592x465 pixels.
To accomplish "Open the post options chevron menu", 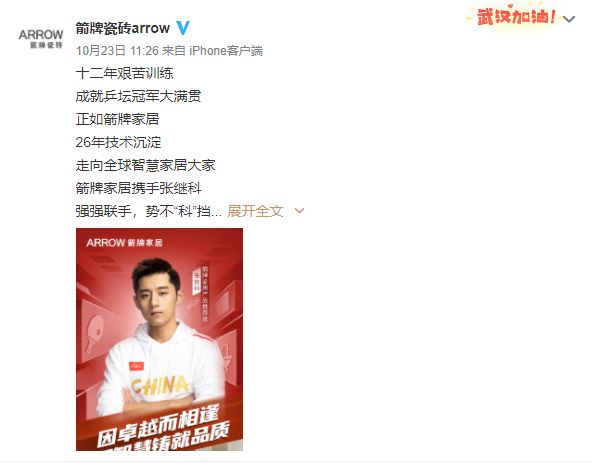I will click(x=569, y=19).
